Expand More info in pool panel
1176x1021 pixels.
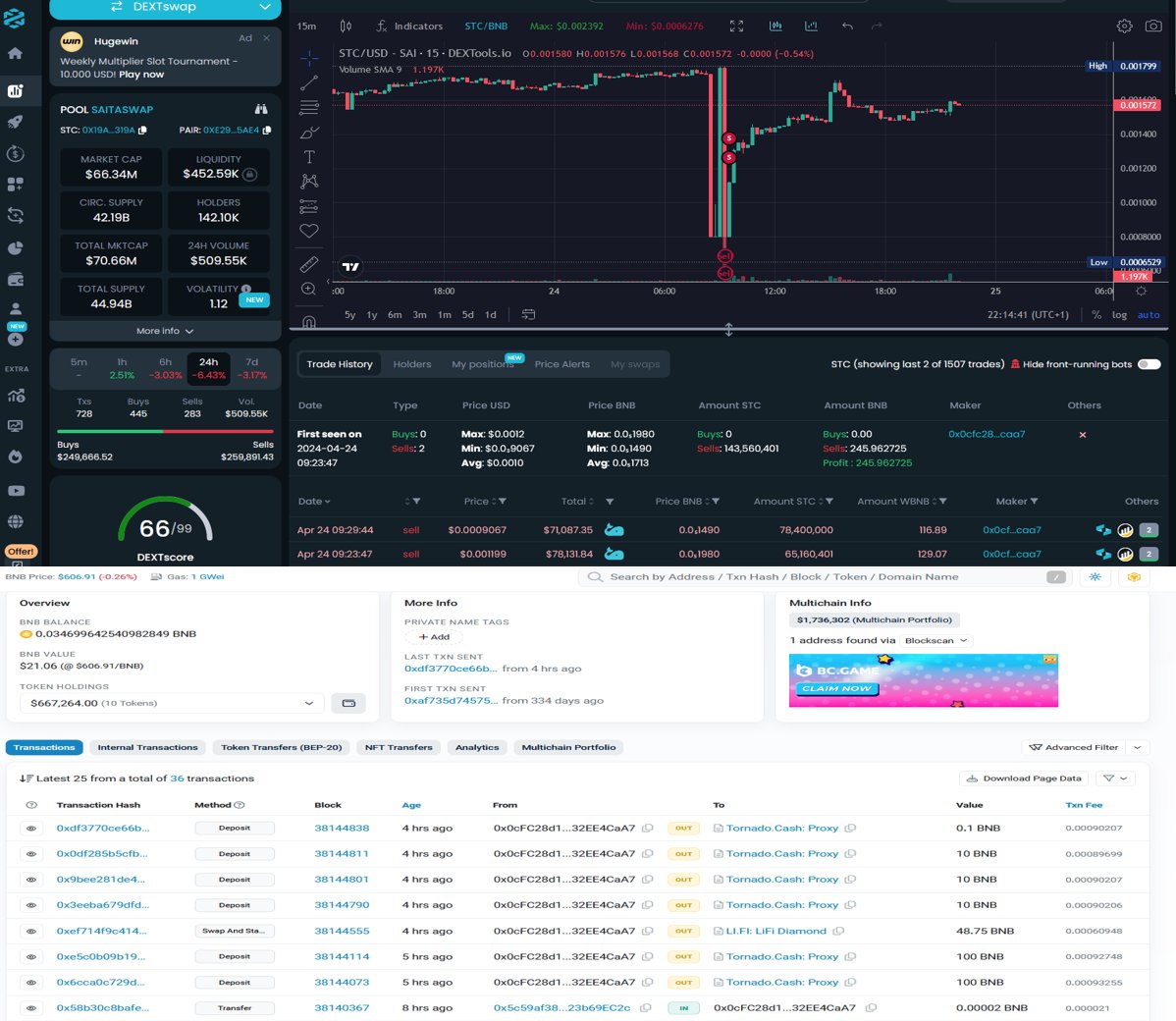pos(165,331)
